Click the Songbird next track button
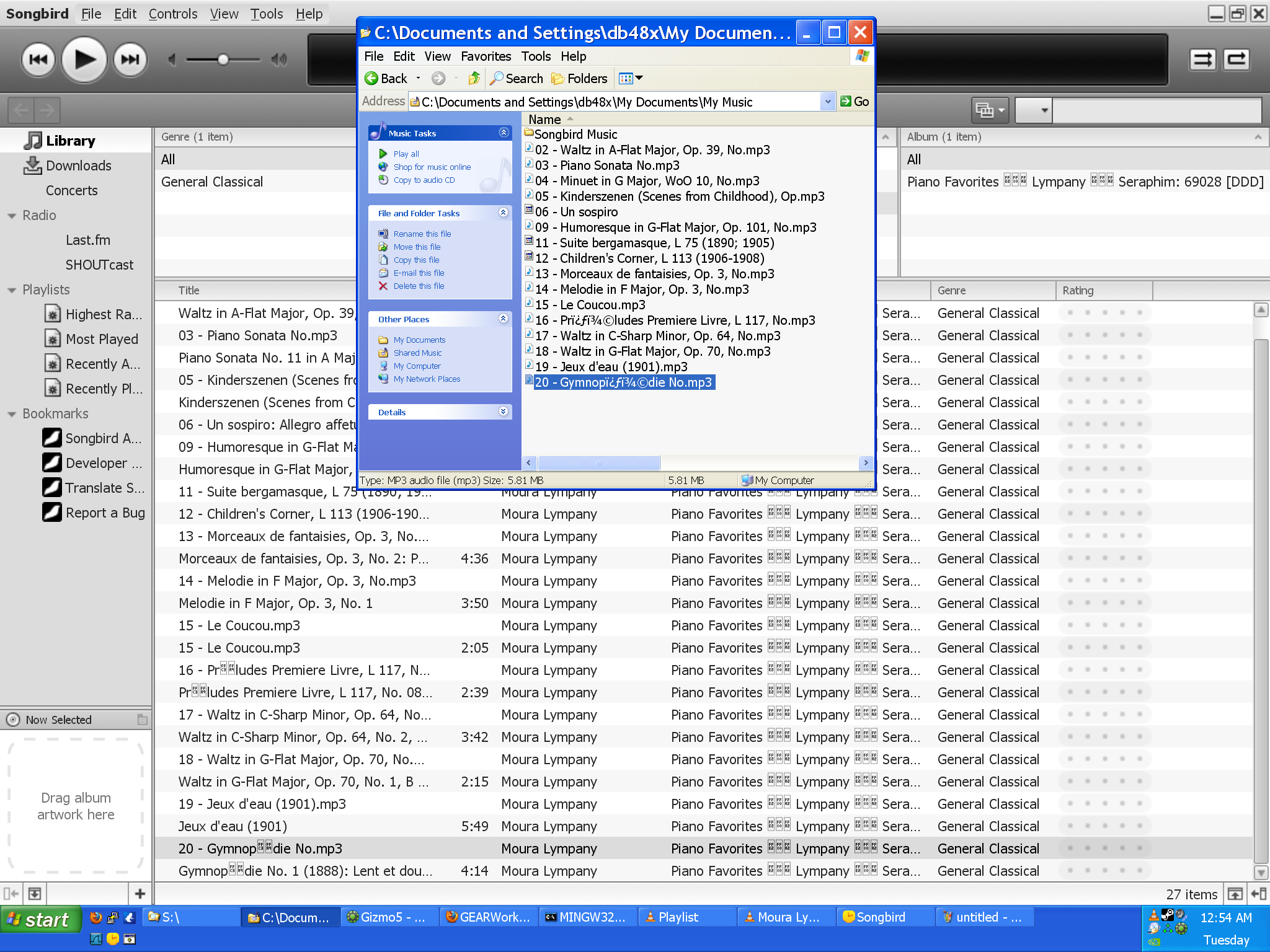Viewport: 1270px width, 952px height. [x=130, y=60]
